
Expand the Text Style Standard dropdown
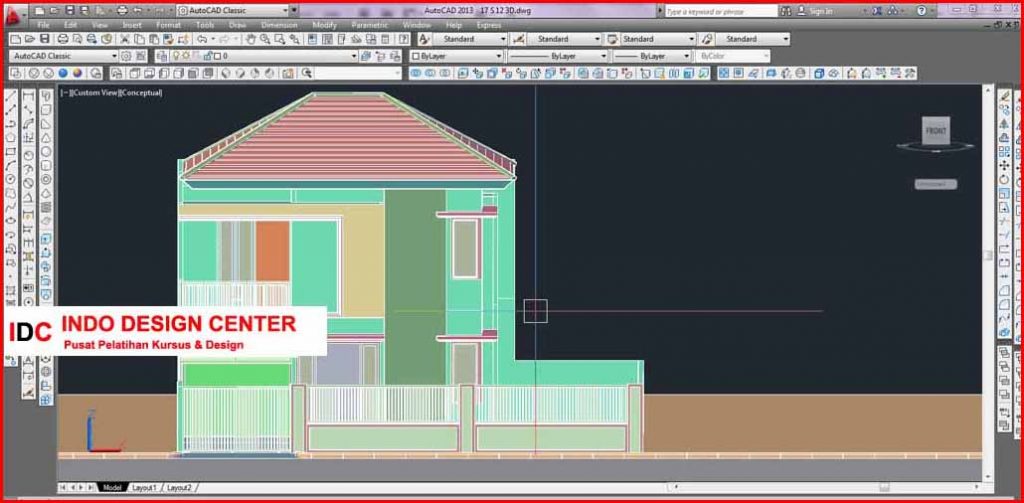point(470,39)
